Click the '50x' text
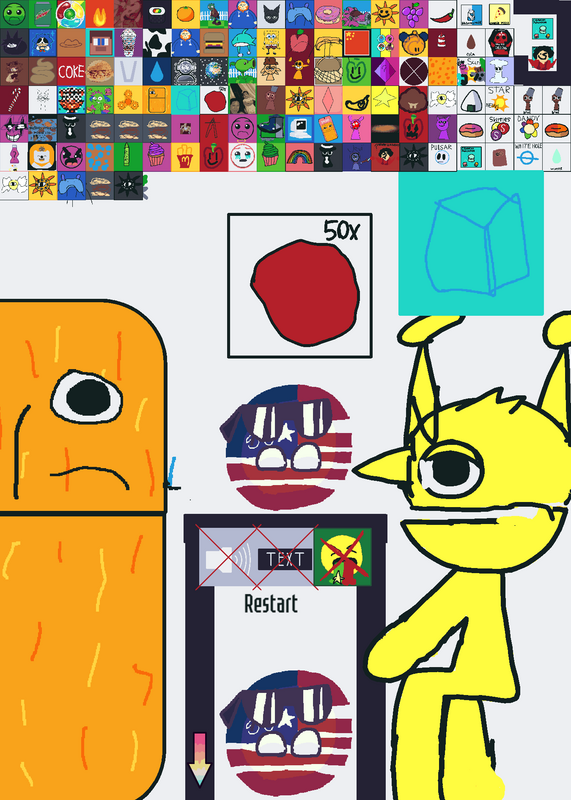This screenshot has height=800, width=571. pos(341,231)
